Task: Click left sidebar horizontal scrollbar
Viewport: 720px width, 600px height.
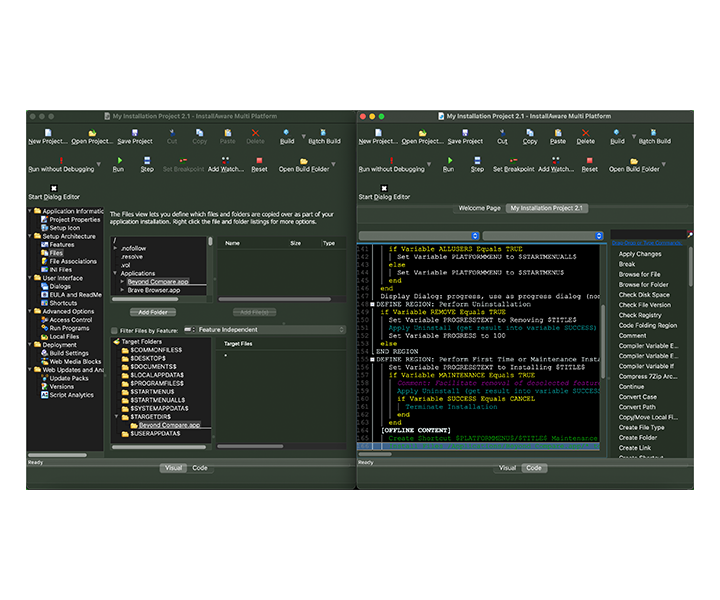Action: click(x=57, y=455)
